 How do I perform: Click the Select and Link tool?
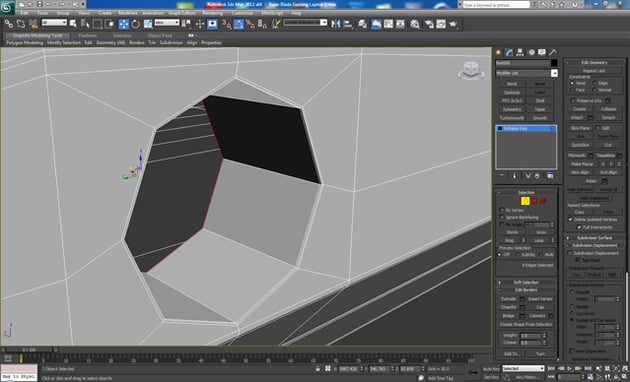tap(9, 24)
